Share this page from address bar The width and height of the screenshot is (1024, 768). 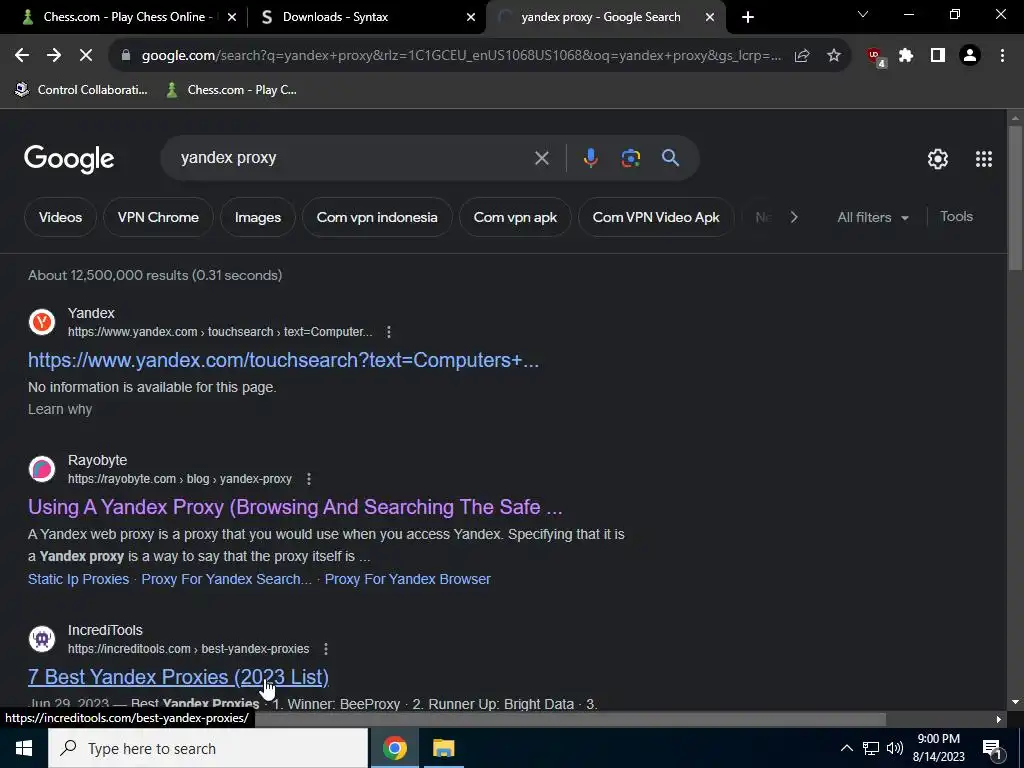802,56
